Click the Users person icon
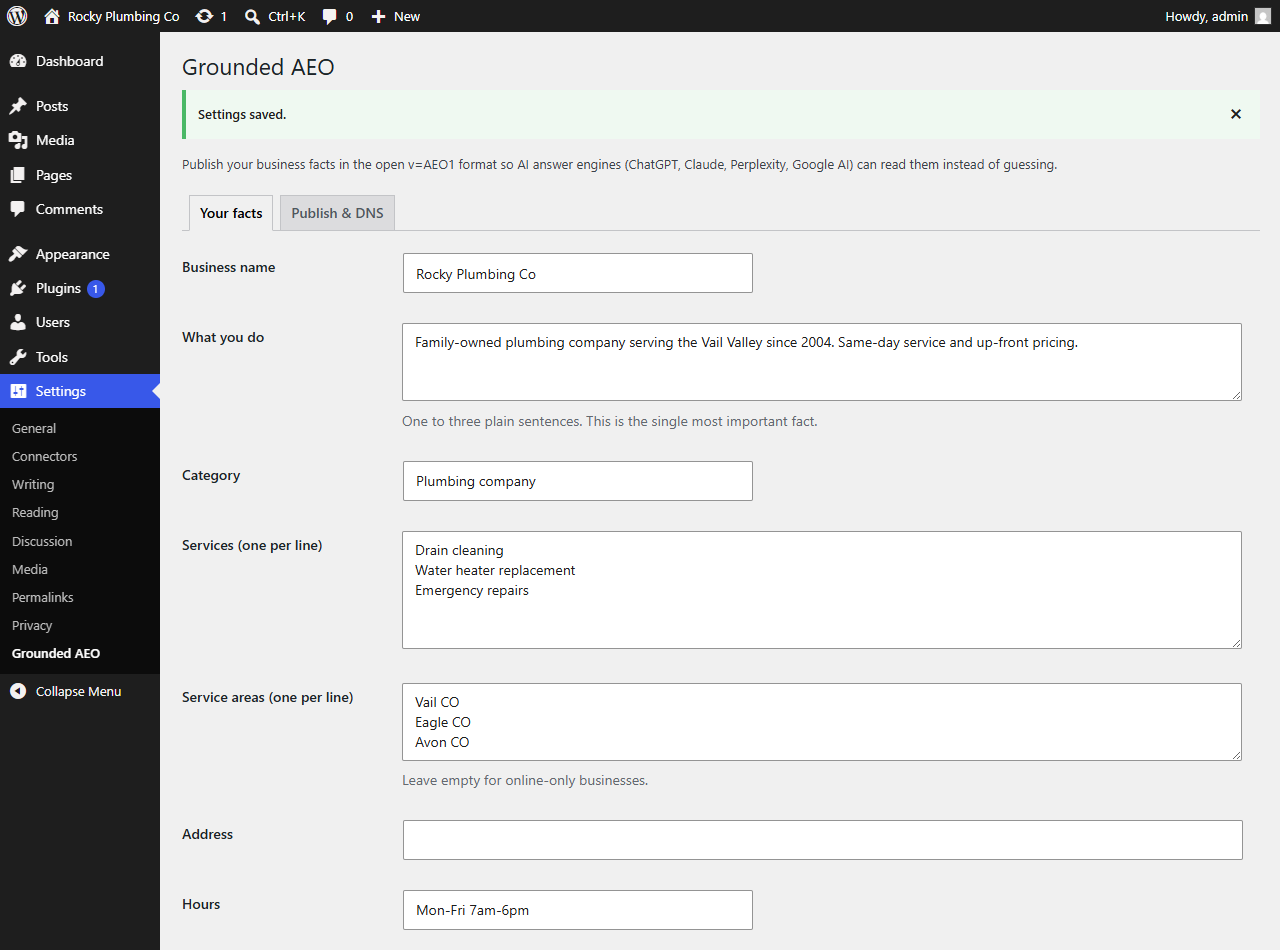The image size is (1280, 950). pos(18,322)
